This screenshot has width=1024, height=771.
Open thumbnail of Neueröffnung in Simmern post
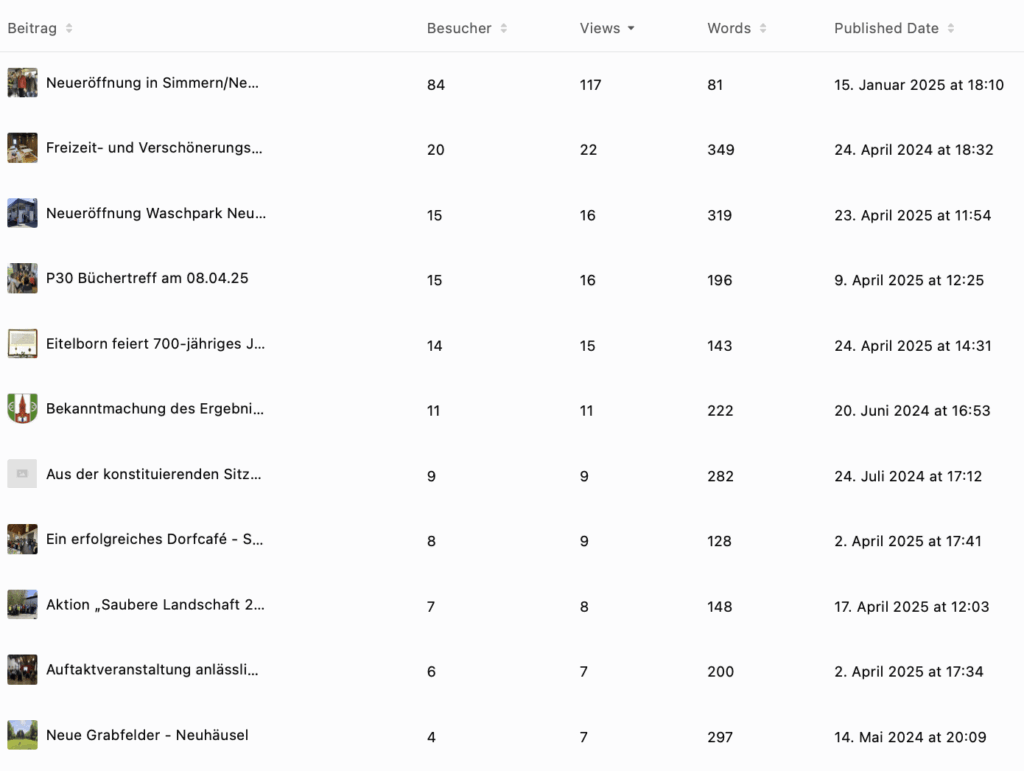click(x=22, y=83)
